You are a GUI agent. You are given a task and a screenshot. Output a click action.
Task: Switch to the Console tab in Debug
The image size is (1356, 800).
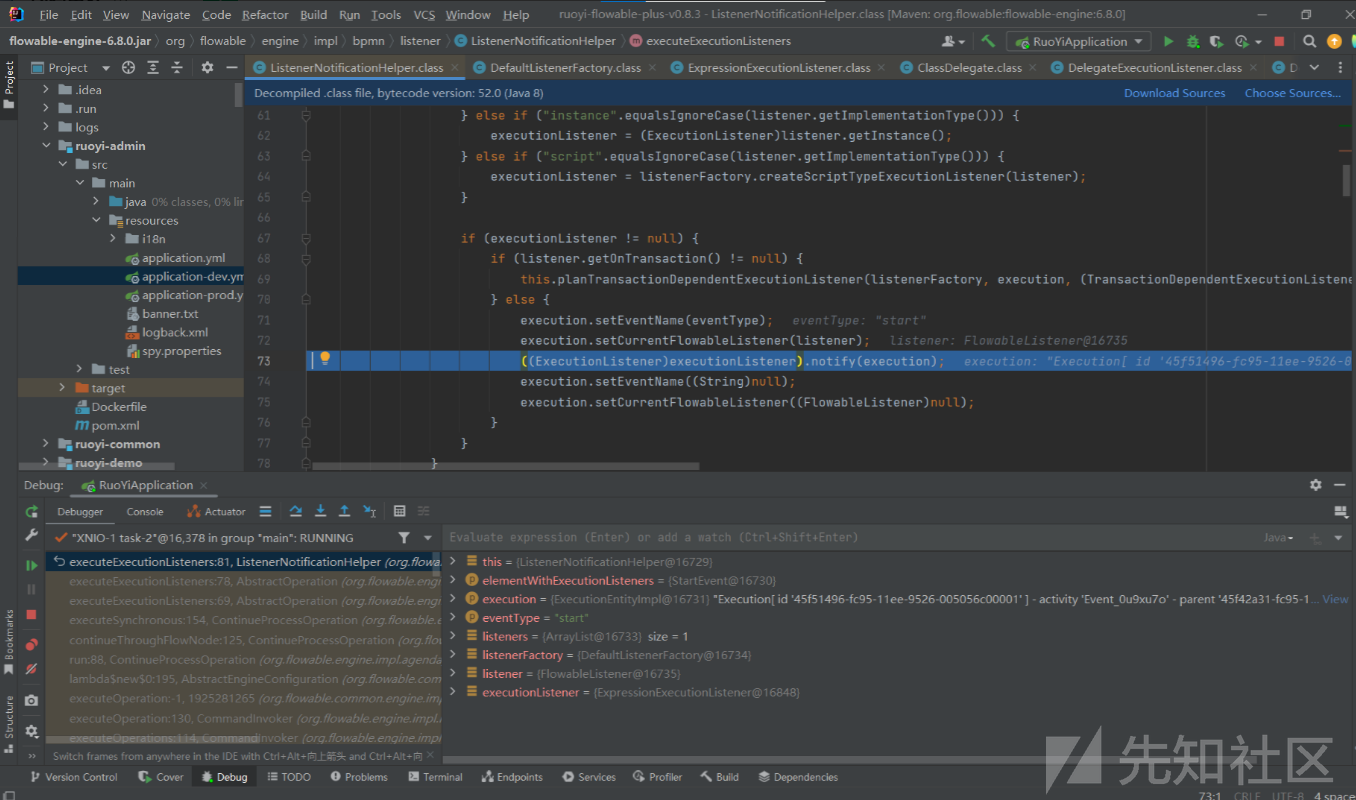[145, 511]
